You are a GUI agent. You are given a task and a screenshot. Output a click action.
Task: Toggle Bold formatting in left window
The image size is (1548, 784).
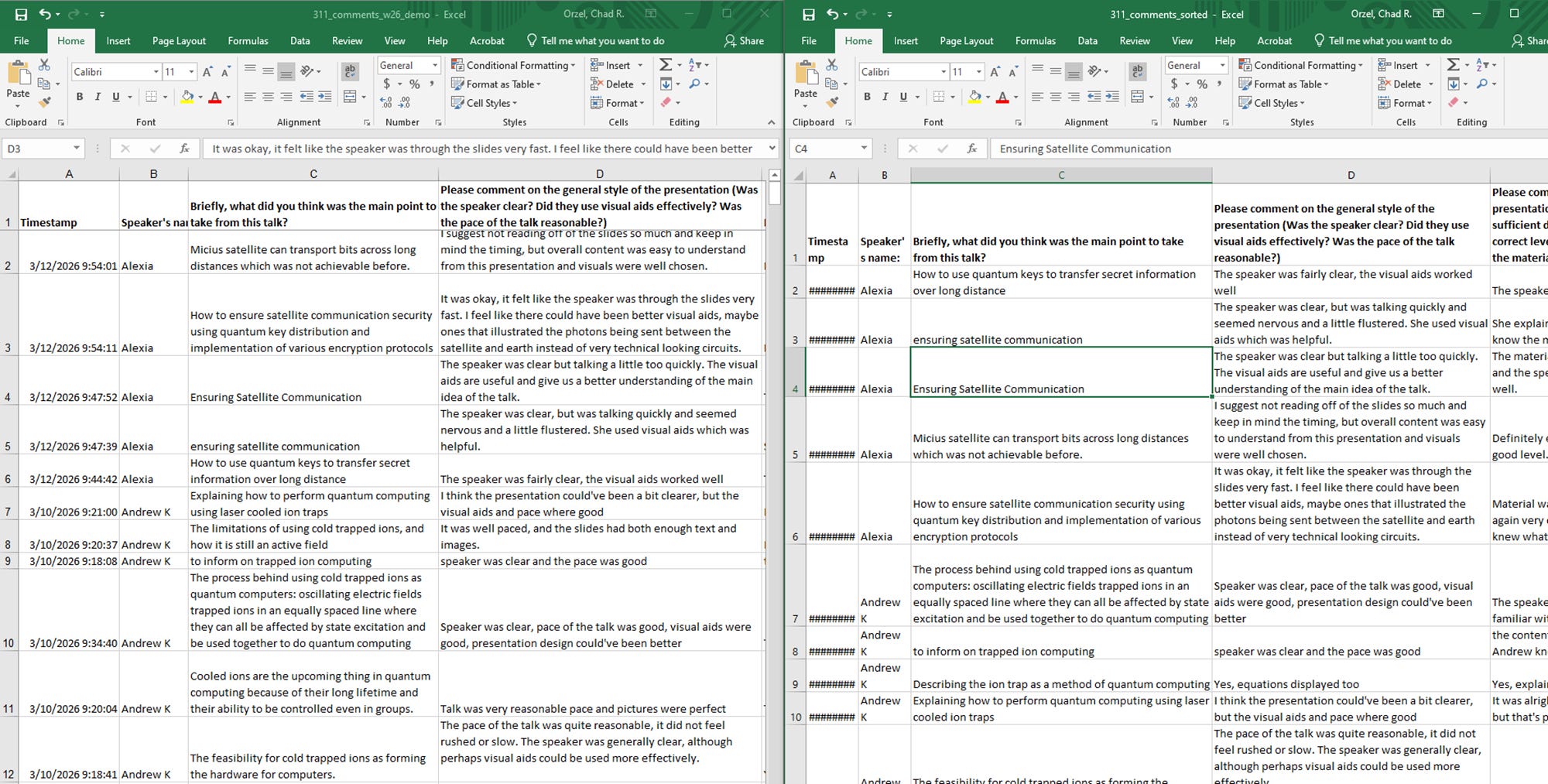pyautogui.click(x=79, y=97)
